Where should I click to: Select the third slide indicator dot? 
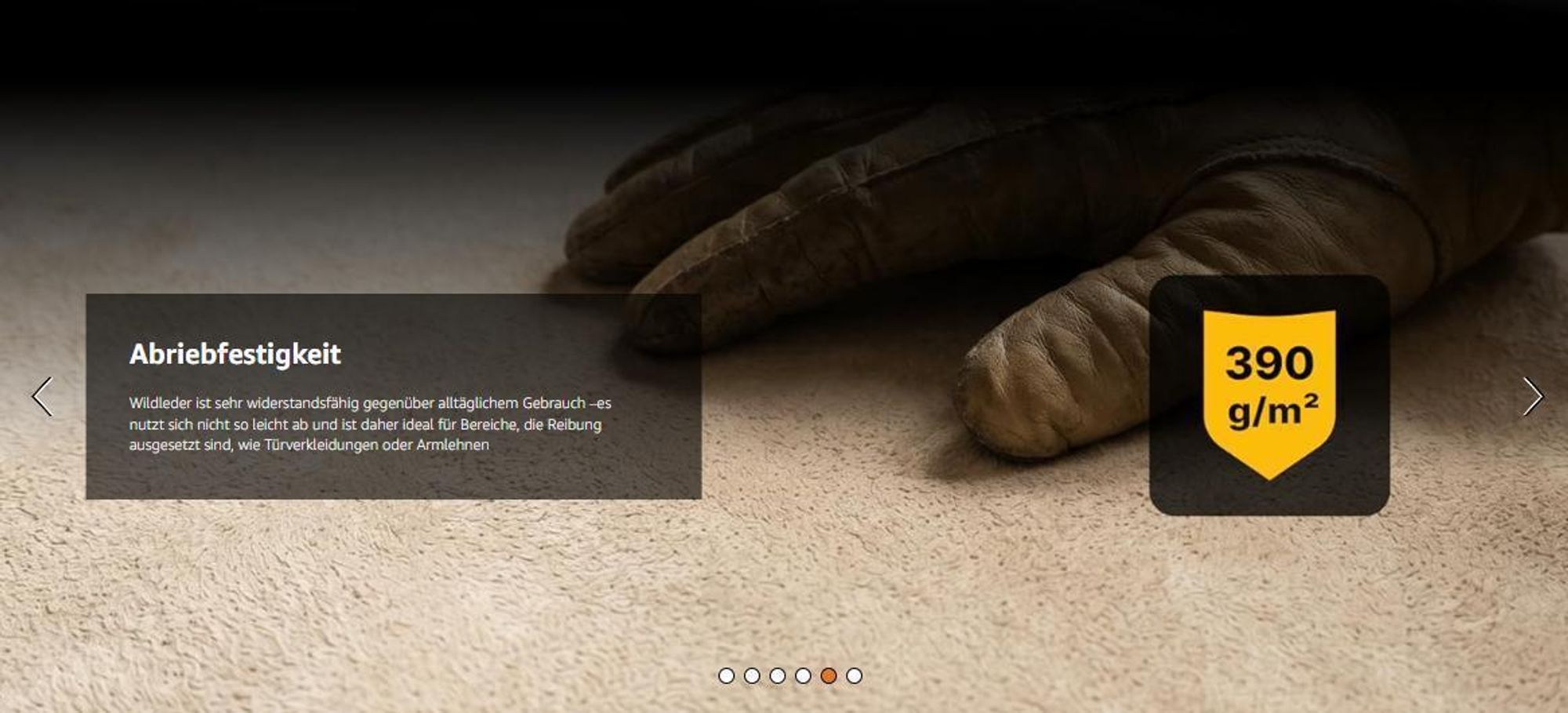point(778,675)
